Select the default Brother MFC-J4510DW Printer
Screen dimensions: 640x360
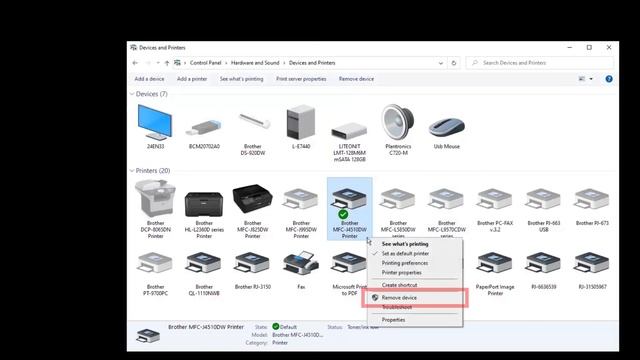(349, 209)
